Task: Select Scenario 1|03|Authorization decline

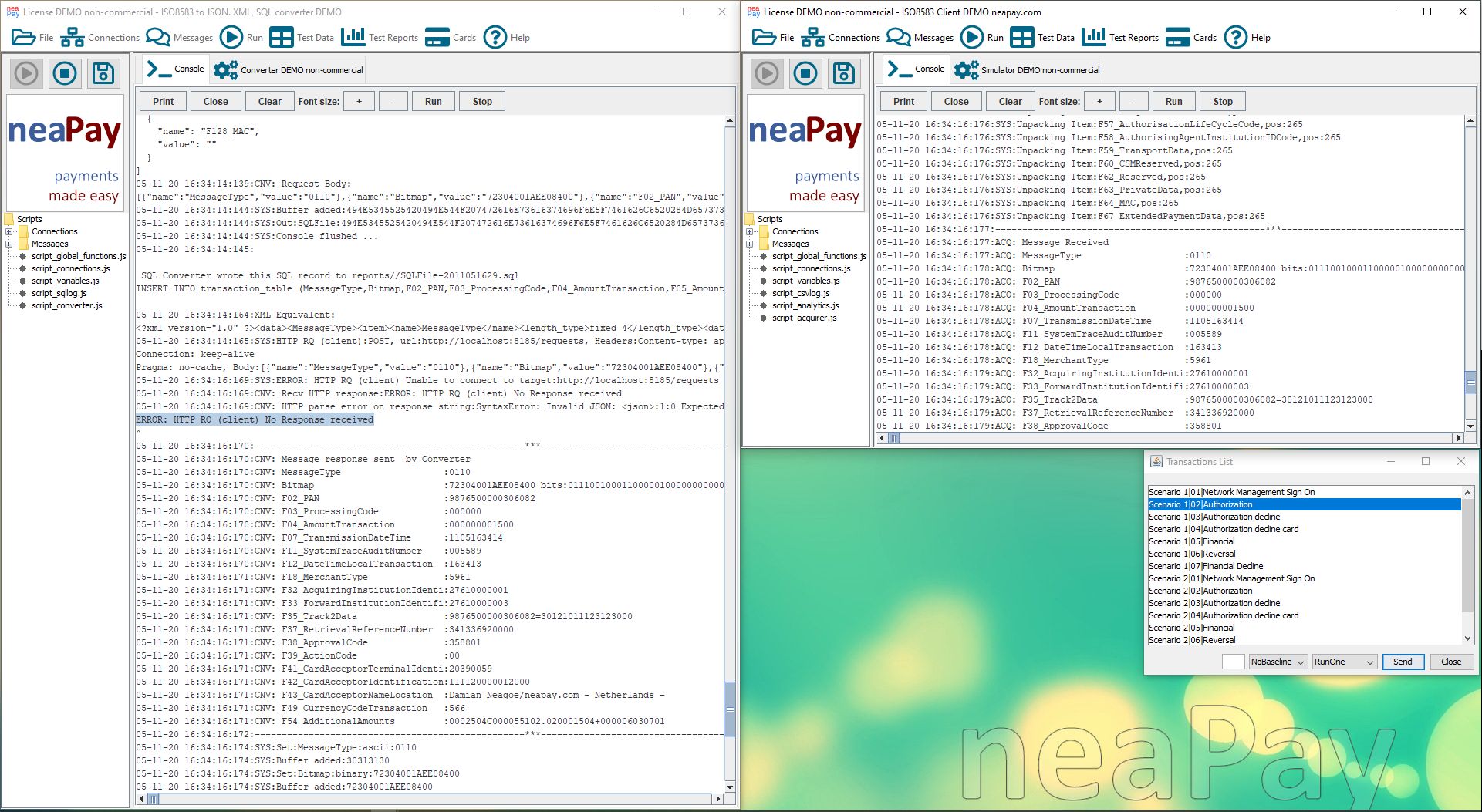Action: click(1304, 517)
